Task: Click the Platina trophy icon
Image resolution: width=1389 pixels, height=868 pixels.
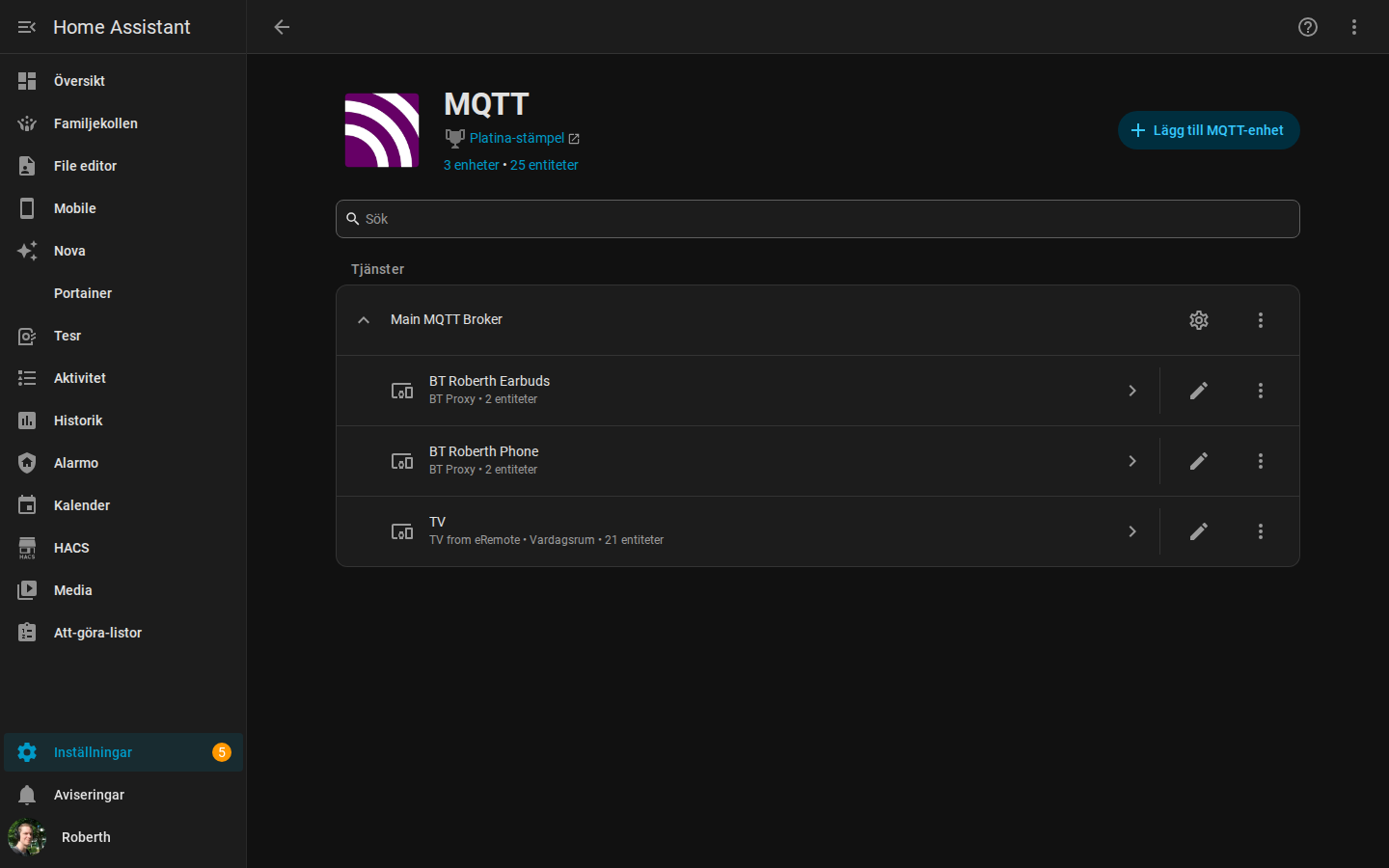Action: 454,138
